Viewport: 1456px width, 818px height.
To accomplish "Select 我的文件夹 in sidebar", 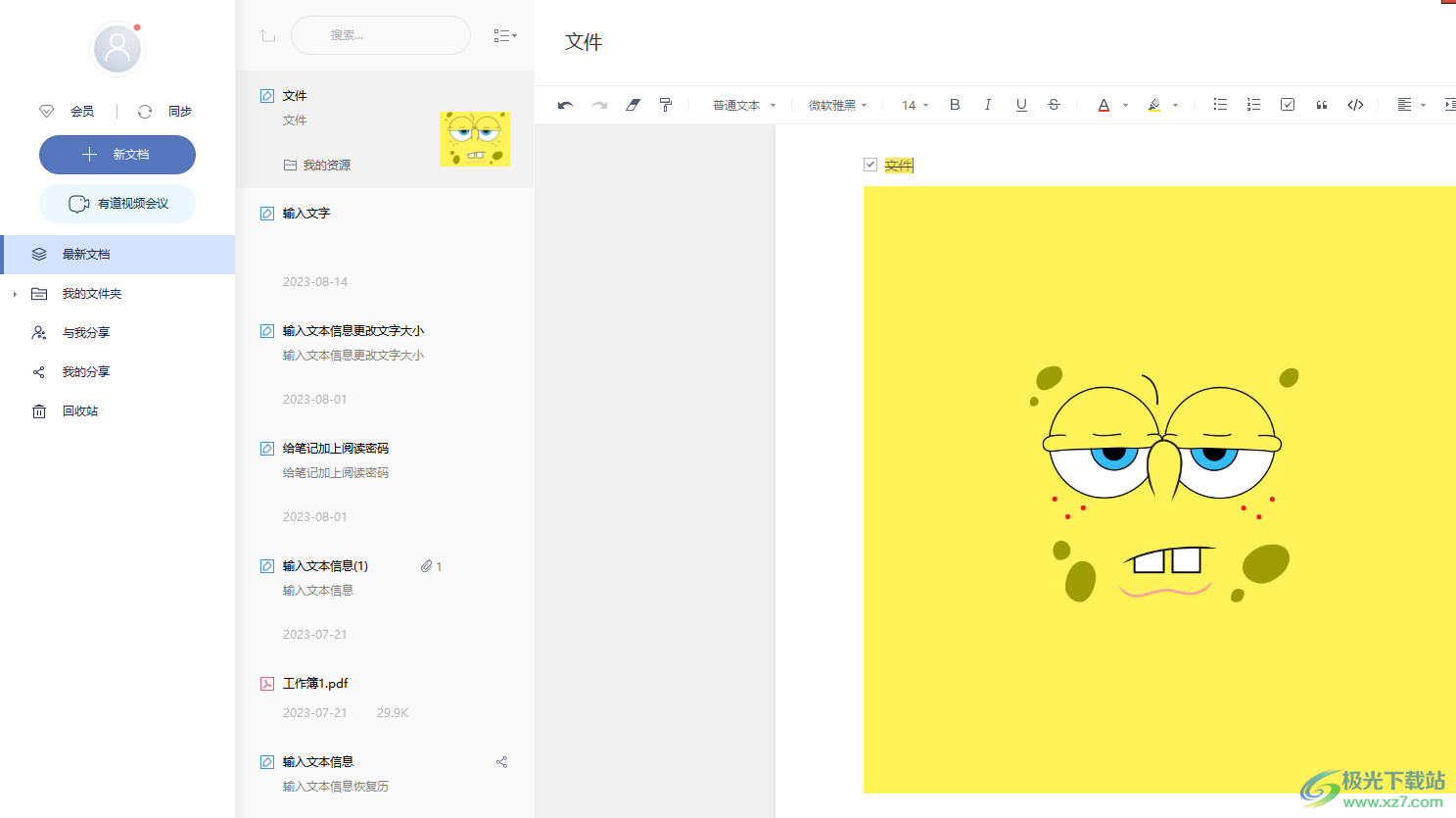I will point(117,294).
